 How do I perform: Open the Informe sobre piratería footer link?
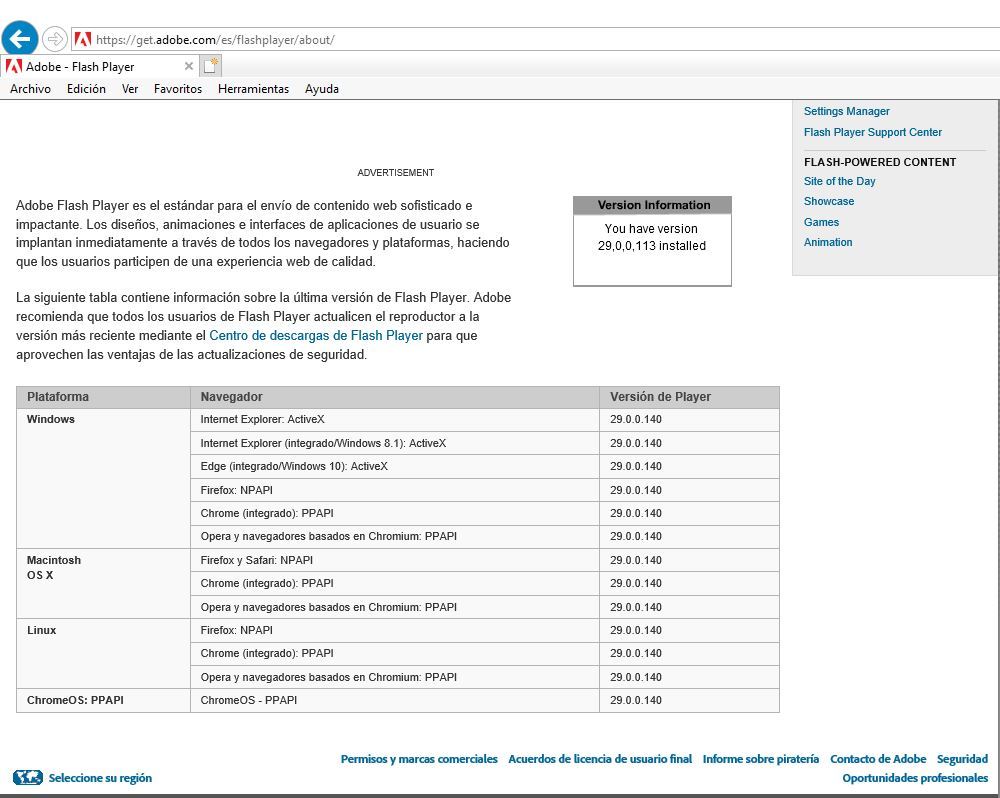[760, 759]
